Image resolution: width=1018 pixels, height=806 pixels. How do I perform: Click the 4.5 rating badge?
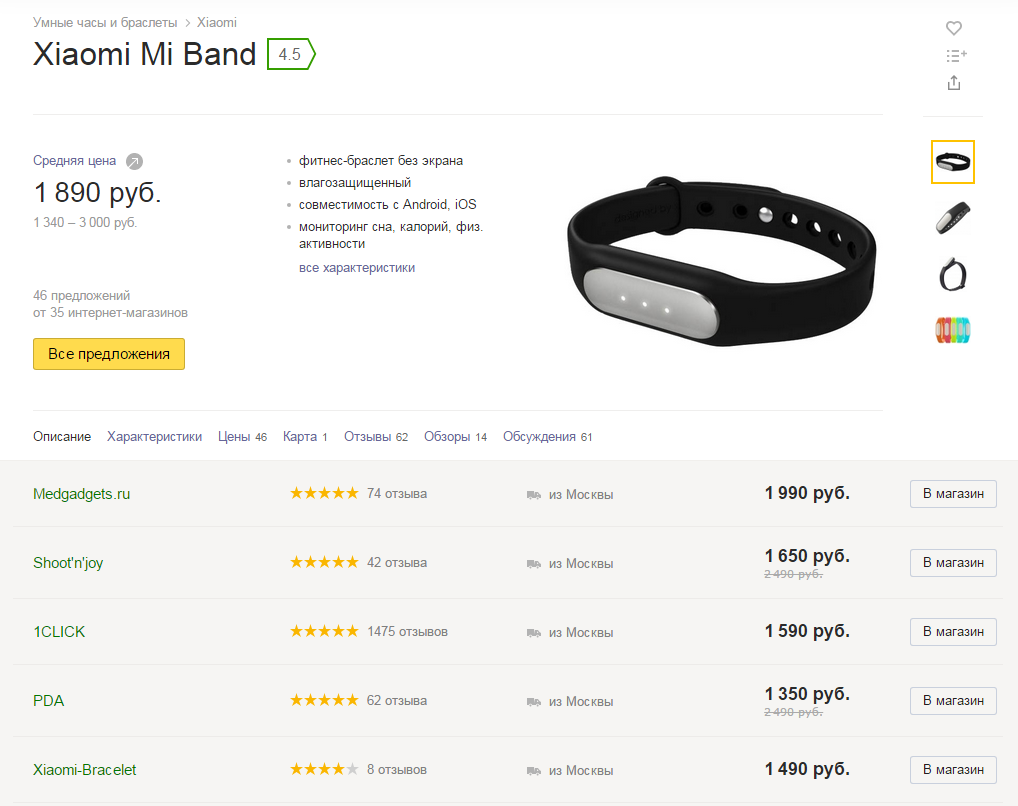tap(291, 54)
